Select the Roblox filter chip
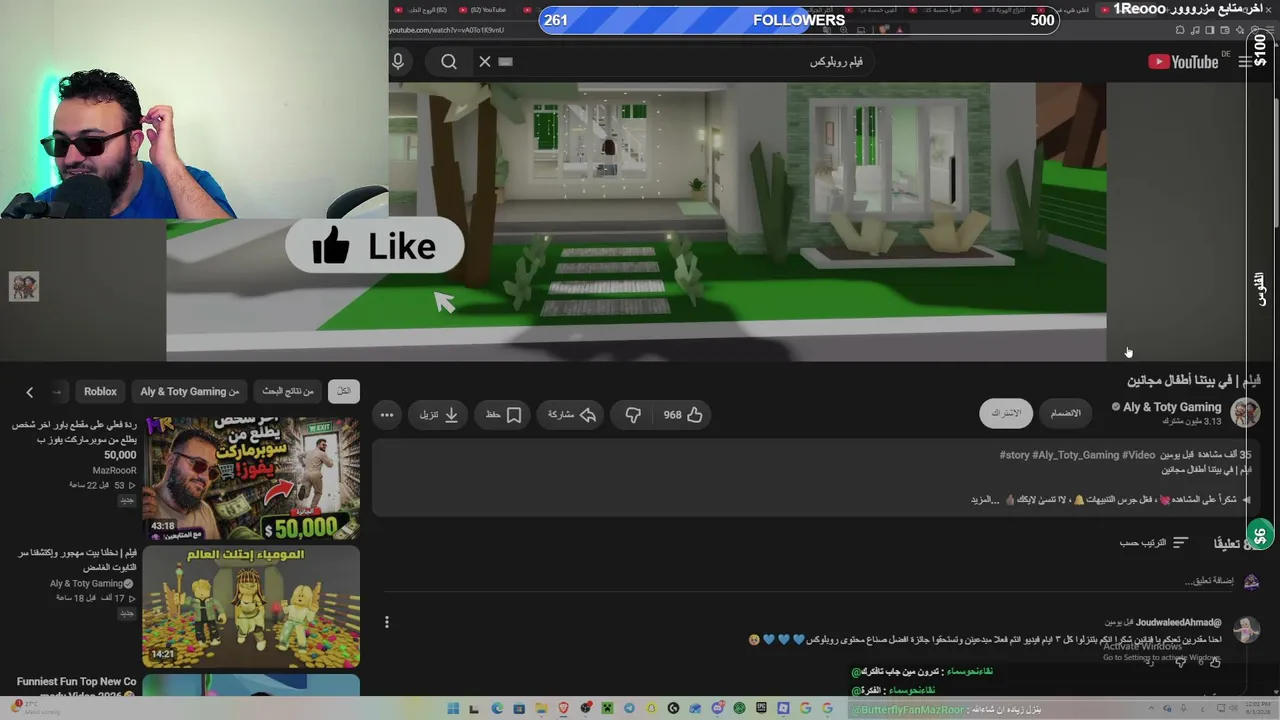Screen dimensions: 1280x720 tap(100, 391)
